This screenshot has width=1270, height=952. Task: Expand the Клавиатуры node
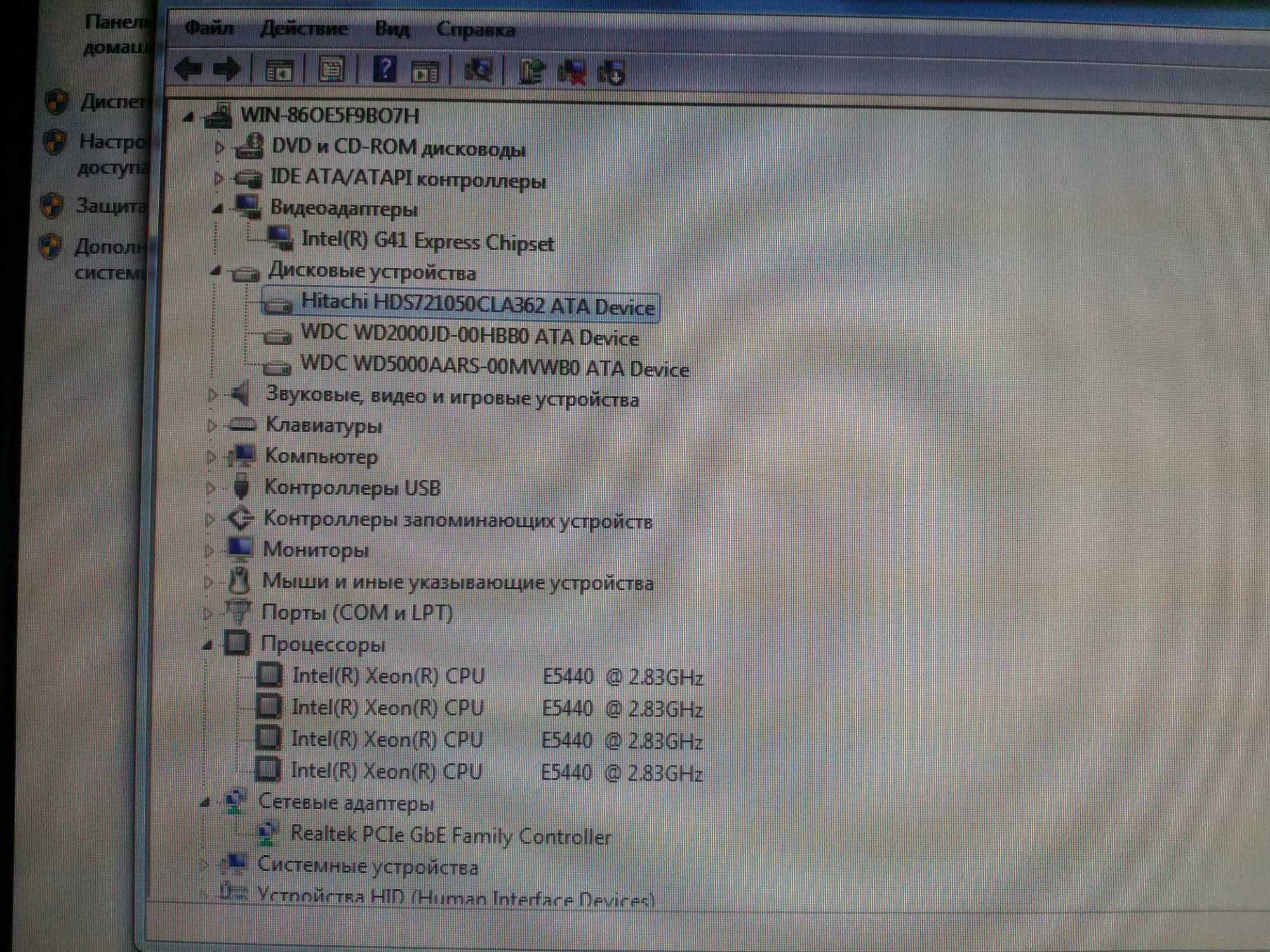point(211,425)
